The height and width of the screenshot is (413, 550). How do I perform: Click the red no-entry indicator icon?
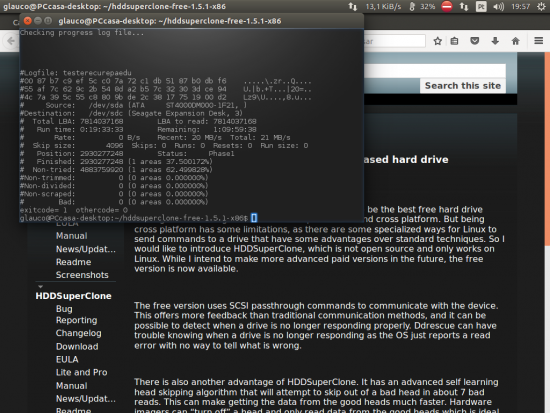[x=447, y=6]
